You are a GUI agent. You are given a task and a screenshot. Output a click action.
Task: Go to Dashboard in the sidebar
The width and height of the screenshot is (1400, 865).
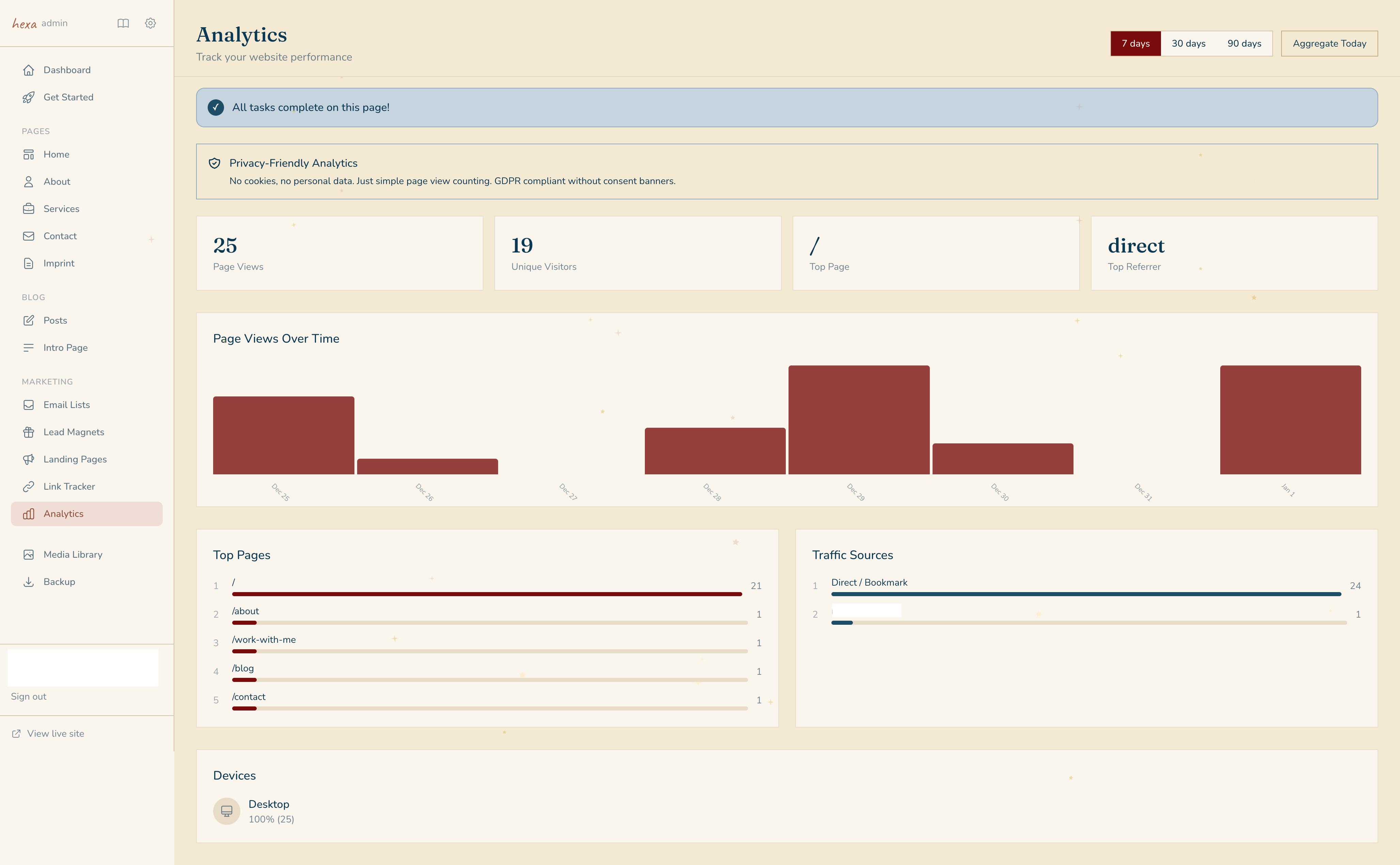point(66,70)
